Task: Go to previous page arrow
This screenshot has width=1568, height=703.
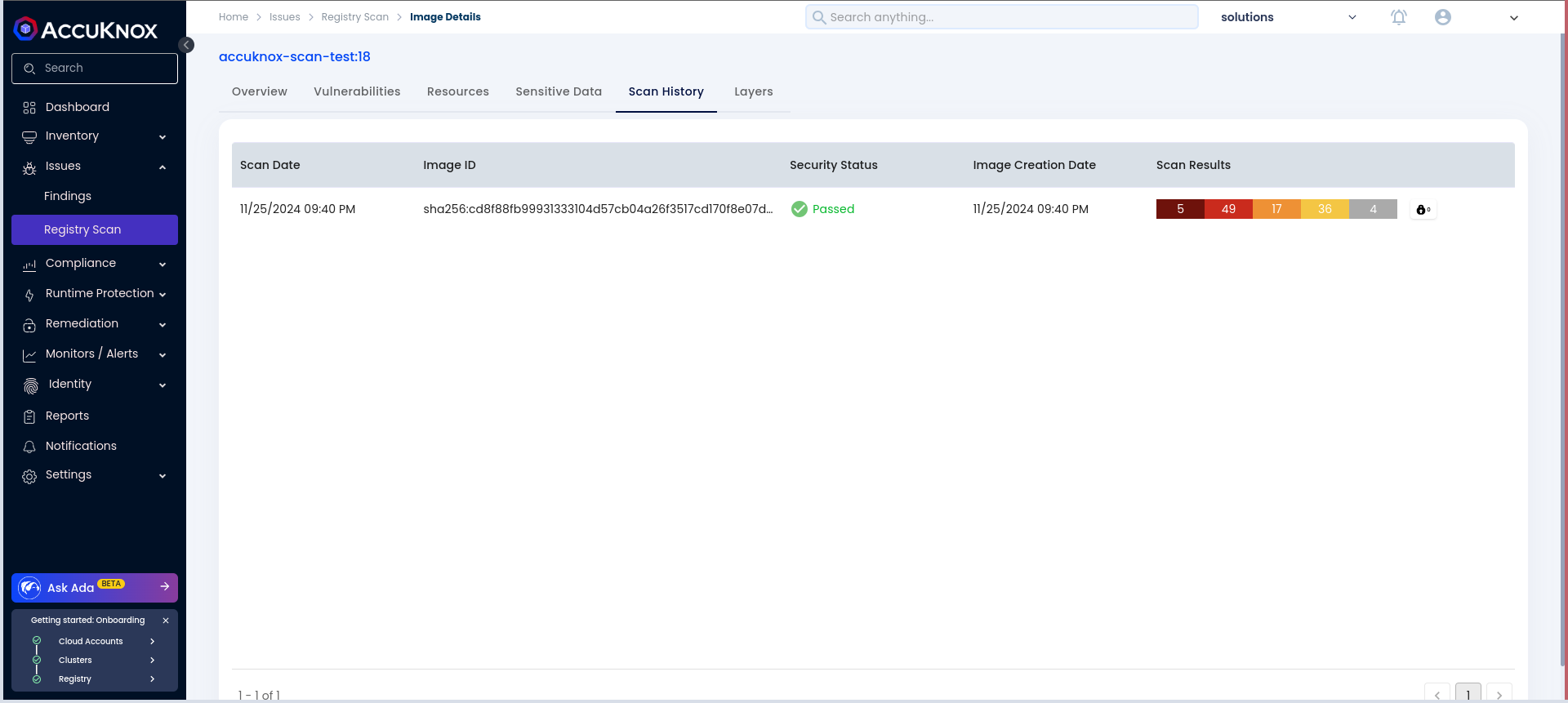Action: 1437,694
